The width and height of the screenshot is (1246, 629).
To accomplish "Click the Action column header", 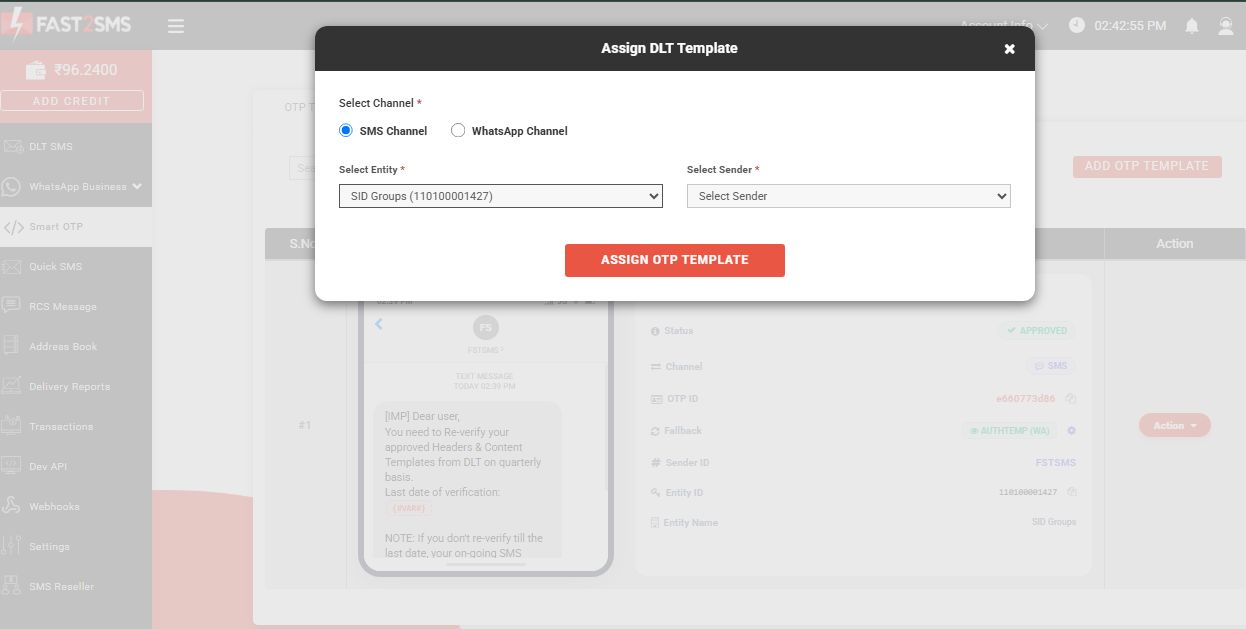I will (x=1174, y=243).
